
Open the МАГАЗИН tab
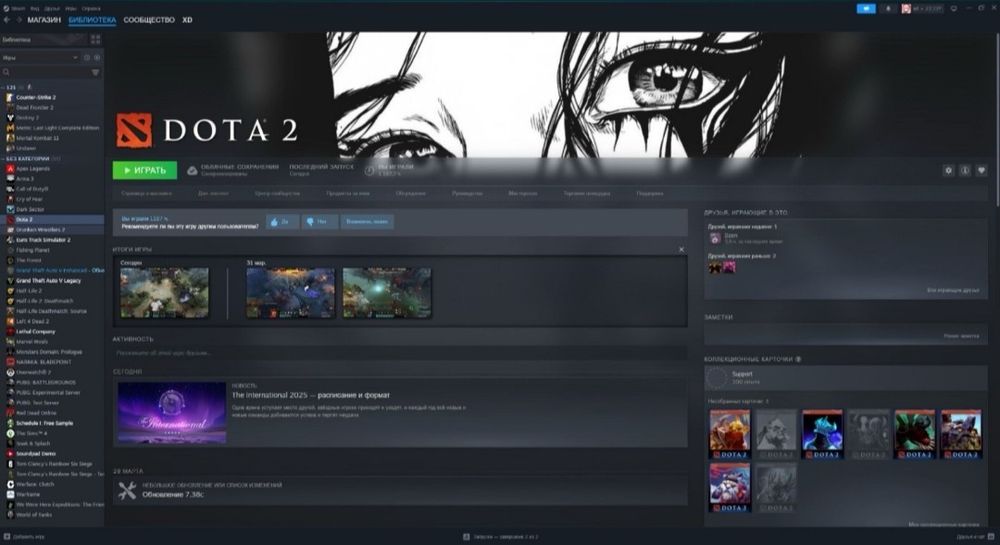tap(44, 20)
